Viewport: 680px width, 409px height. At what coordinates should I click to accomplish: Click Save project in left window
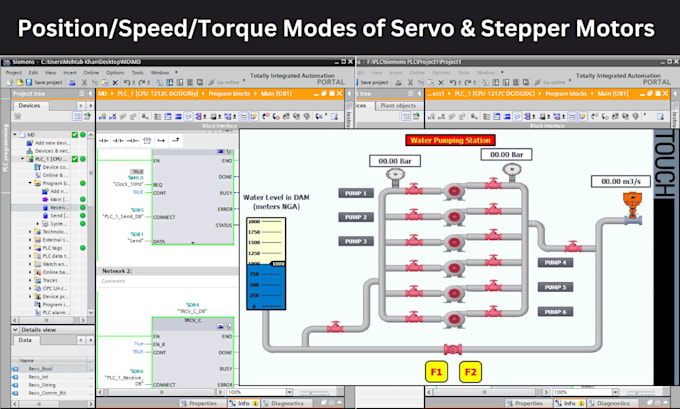click(x=44, y=82)
